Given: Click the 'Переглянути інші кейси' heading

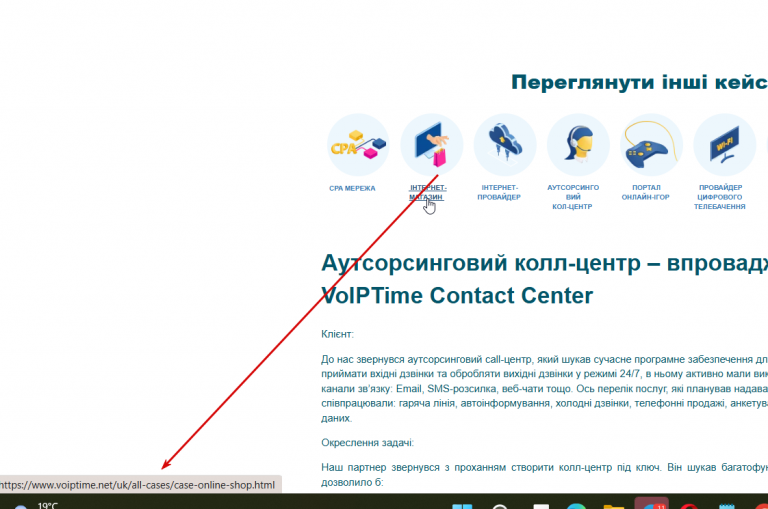Looking at the screenshot, I should 639,82.
